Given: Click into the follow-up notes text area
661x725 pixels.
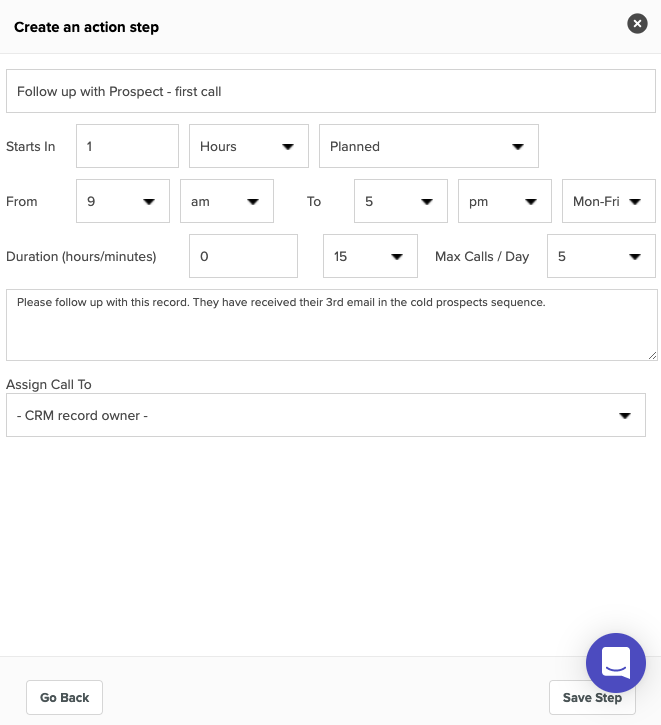Looking at the screenshot, I should tap(331, 325).
